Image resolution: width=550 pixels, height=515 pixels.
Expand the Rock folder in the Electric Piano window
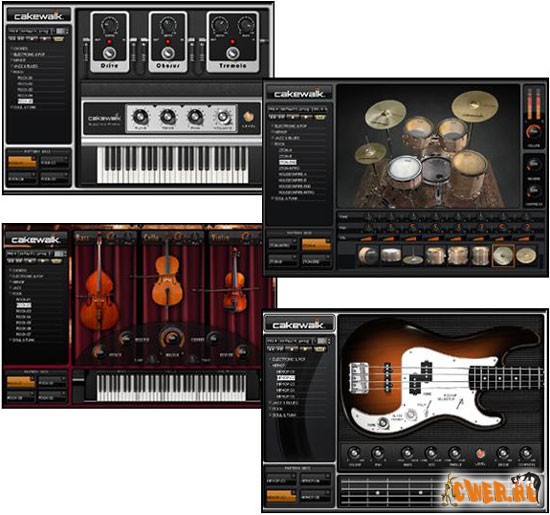pyautogui.click(x=17, y=72)
